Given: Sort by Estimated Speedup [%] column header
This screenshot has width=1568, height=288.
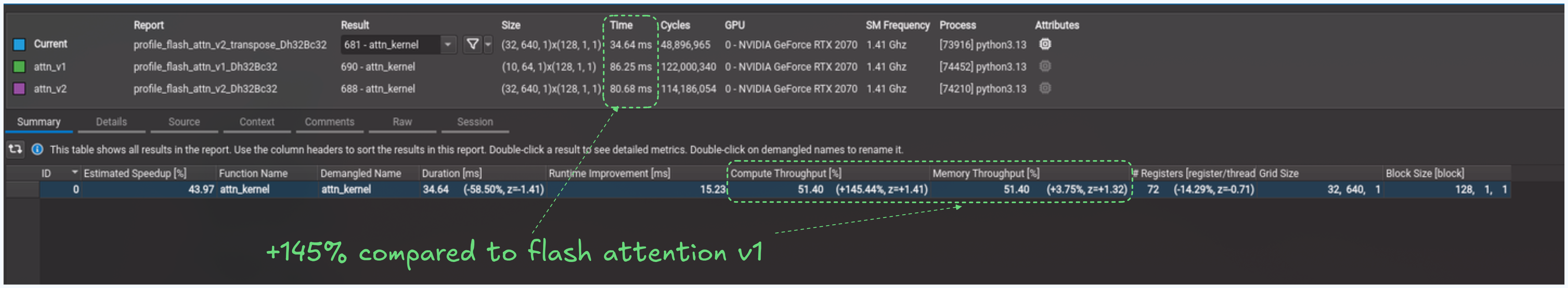Looking at the screenshot, I should (x=135, y=174).
